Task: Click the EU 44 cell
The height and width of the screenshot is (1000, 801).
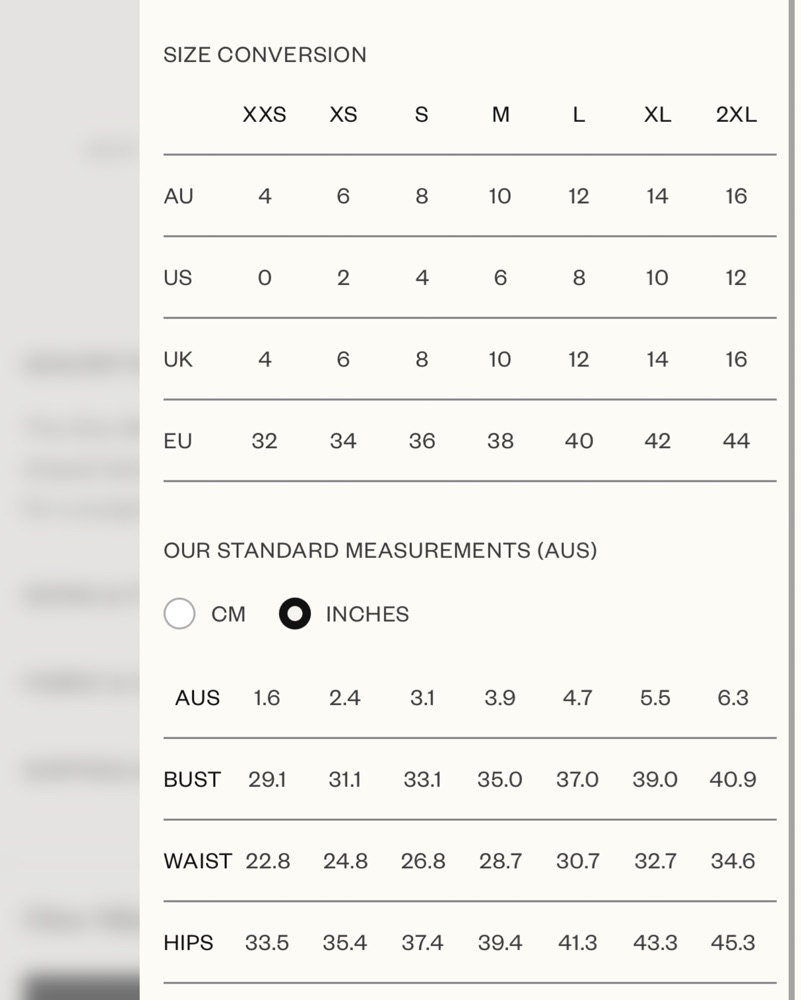Action: click(736, 441)
